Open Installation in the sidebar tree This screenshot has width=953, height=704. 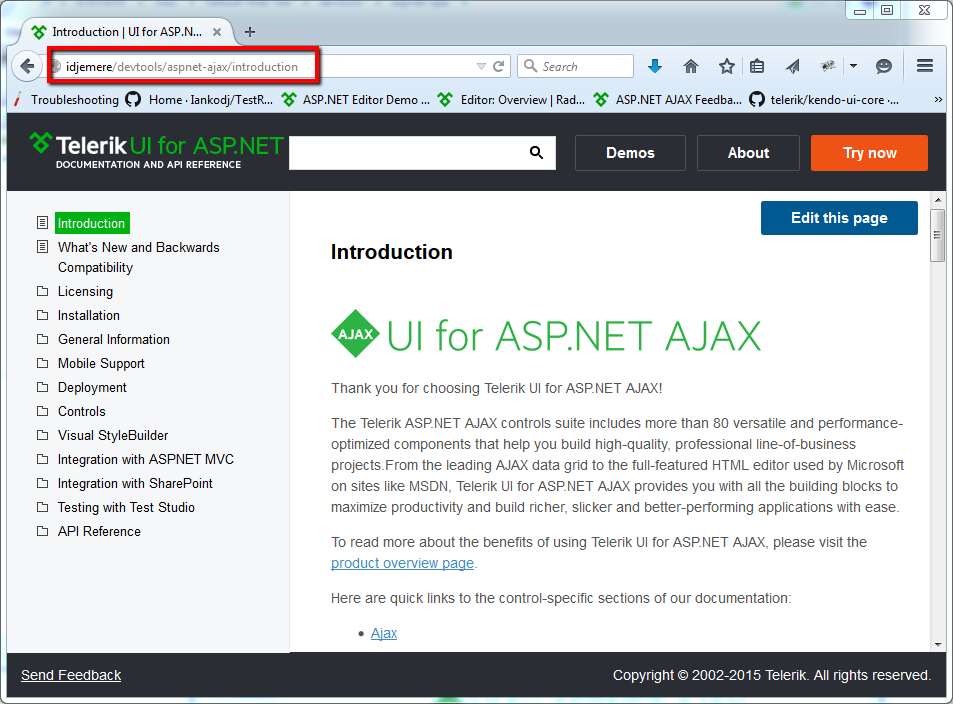click(89, 315)
